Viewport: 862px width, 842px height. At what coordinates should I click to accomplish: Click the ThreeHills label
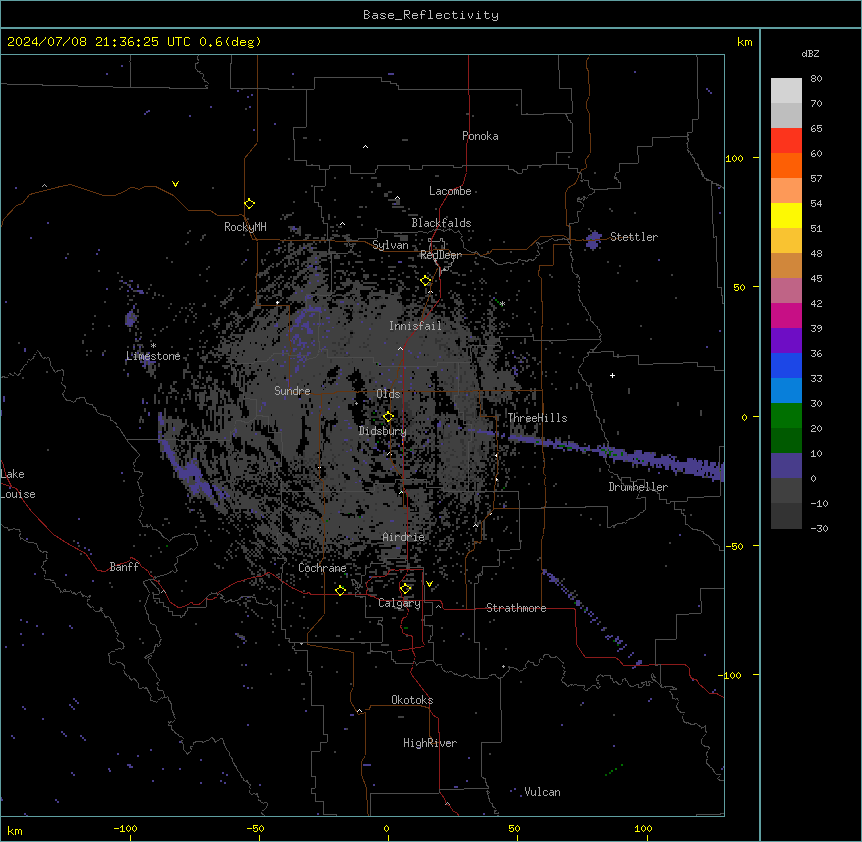(537, 418)
